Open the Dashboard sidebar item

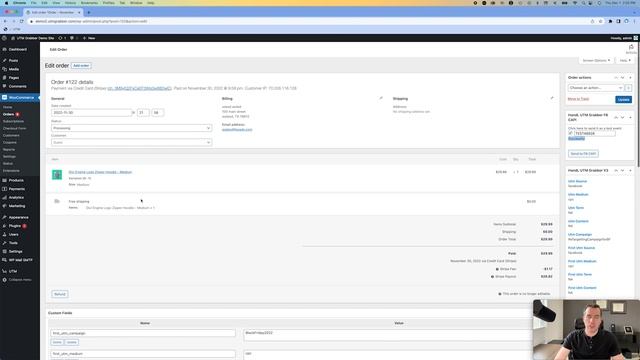18,49
